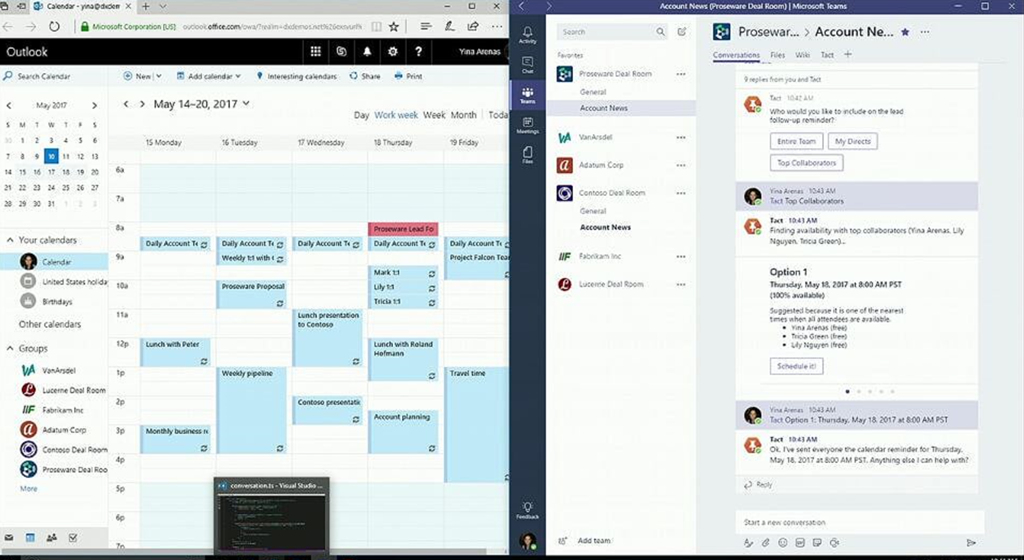
Task: Select Contoso Deal Room Account News channel
Action: point(605,227)
